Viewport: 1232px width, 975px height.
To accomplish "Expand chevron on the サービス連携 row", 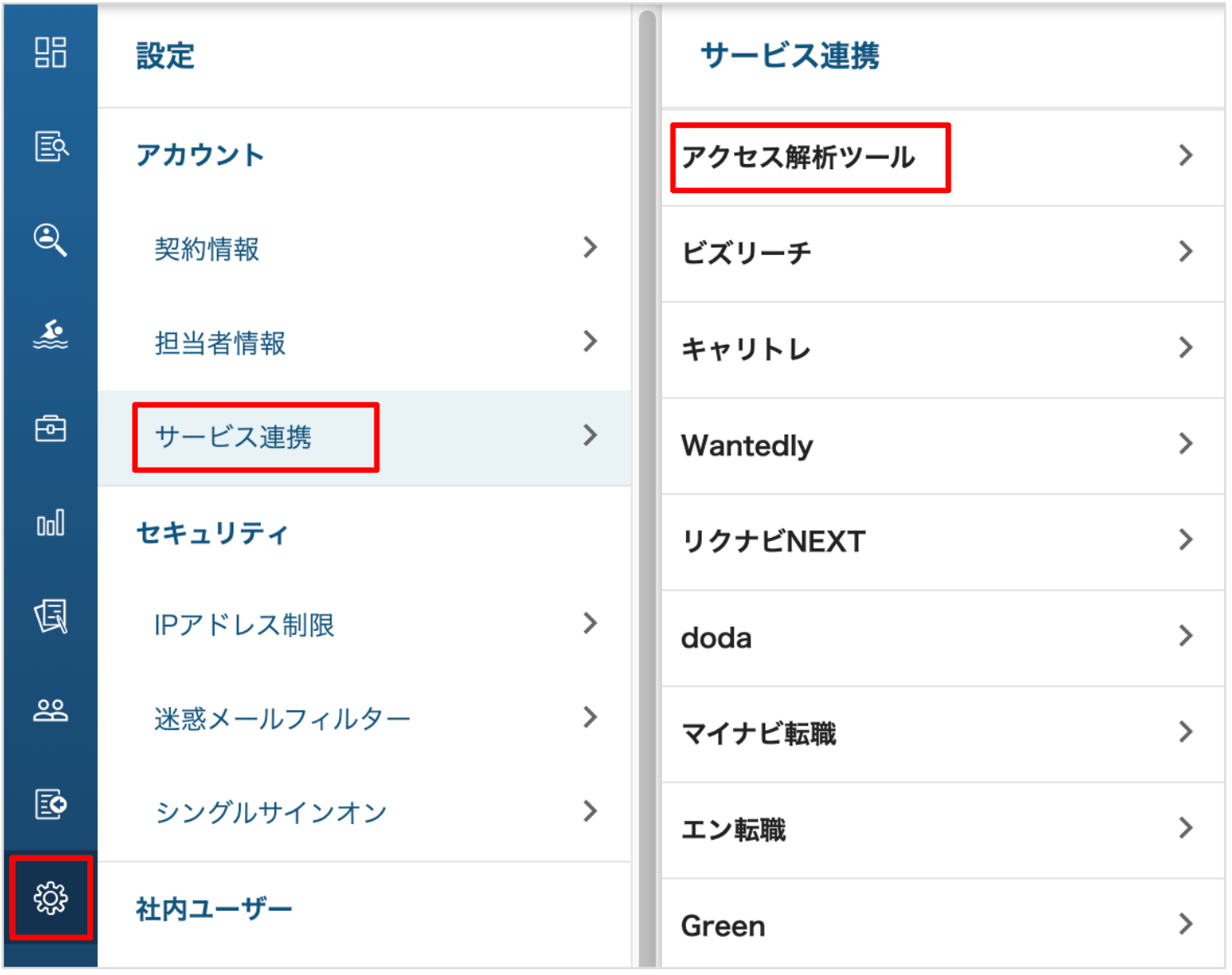I will pyautogui.click(x=590, y=436).
